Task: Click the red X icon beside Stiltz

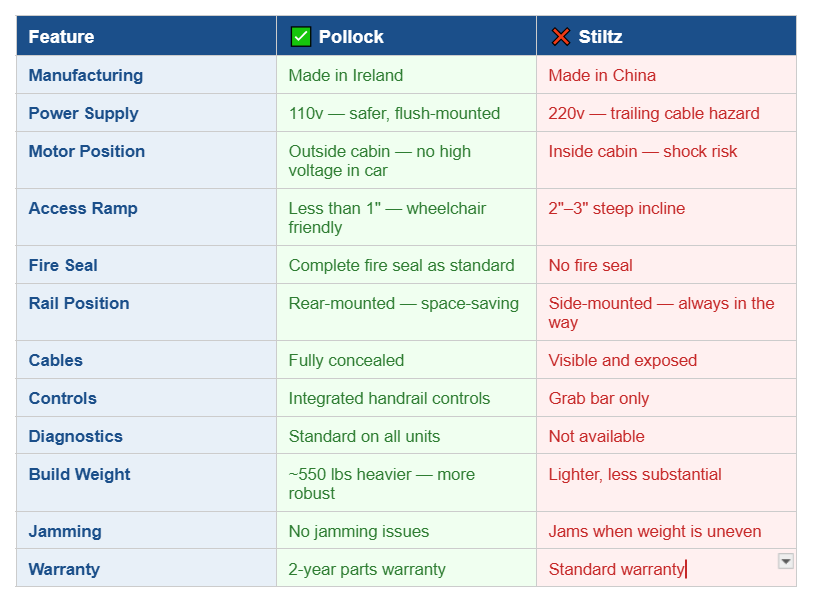Action: (x=560, y=37)
